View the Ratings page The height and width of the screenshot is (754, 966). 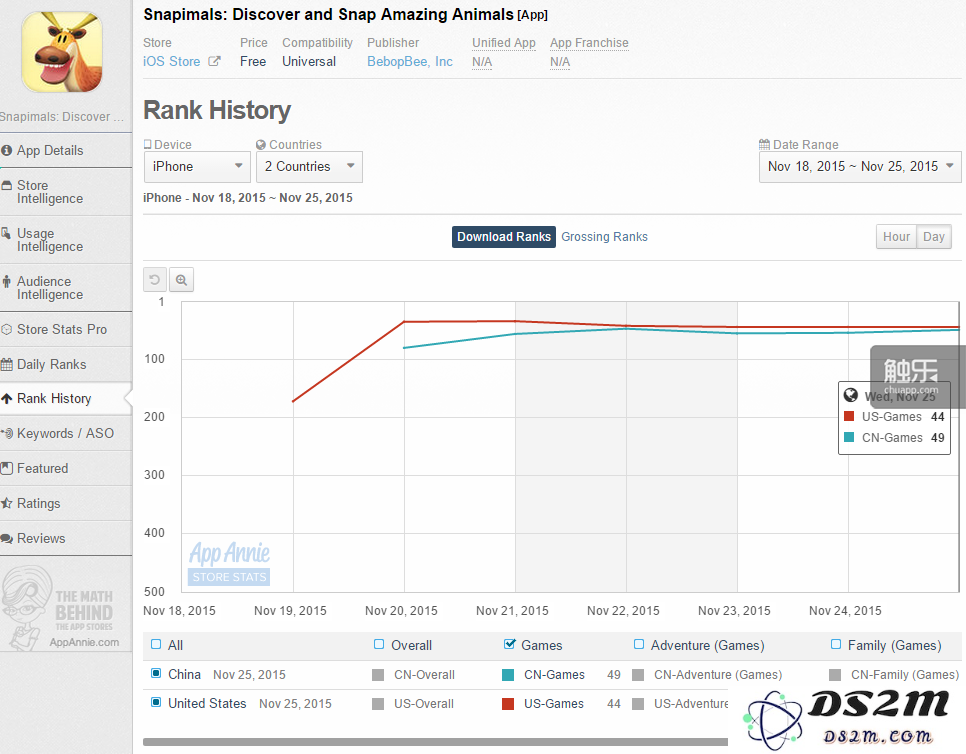(66, 503)
